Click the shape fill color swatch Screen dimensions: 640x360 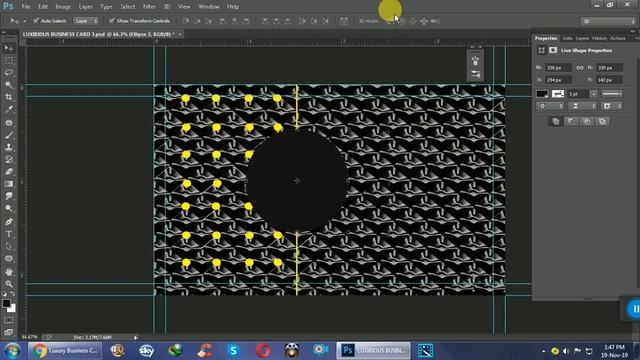pyautogui.click(x=542, y=94)
